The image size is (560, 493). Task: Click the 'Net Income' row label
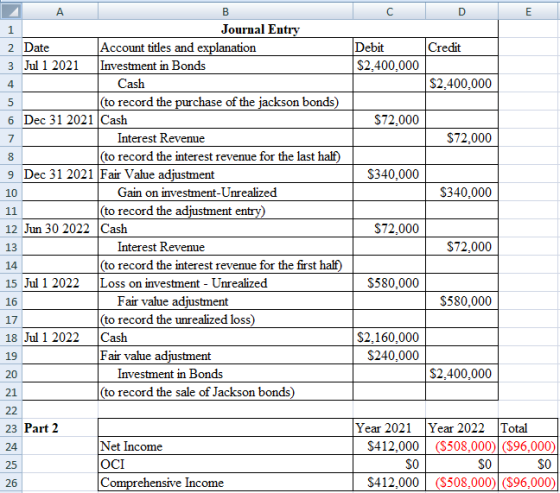coord(225,446)
